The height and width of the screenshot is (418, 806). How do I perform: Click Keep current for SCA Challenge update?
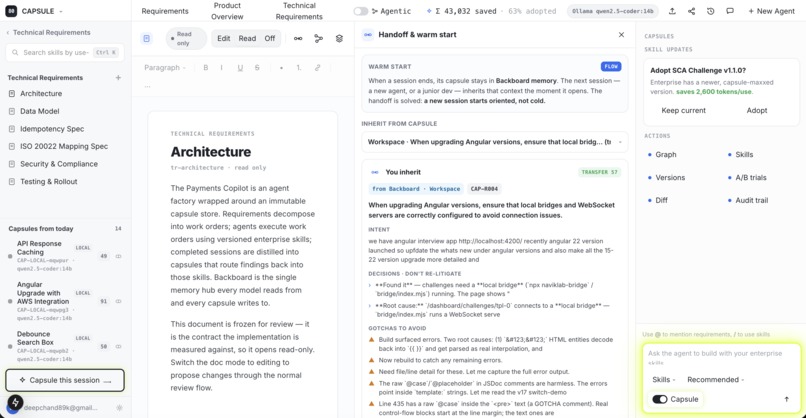point(683,111)
